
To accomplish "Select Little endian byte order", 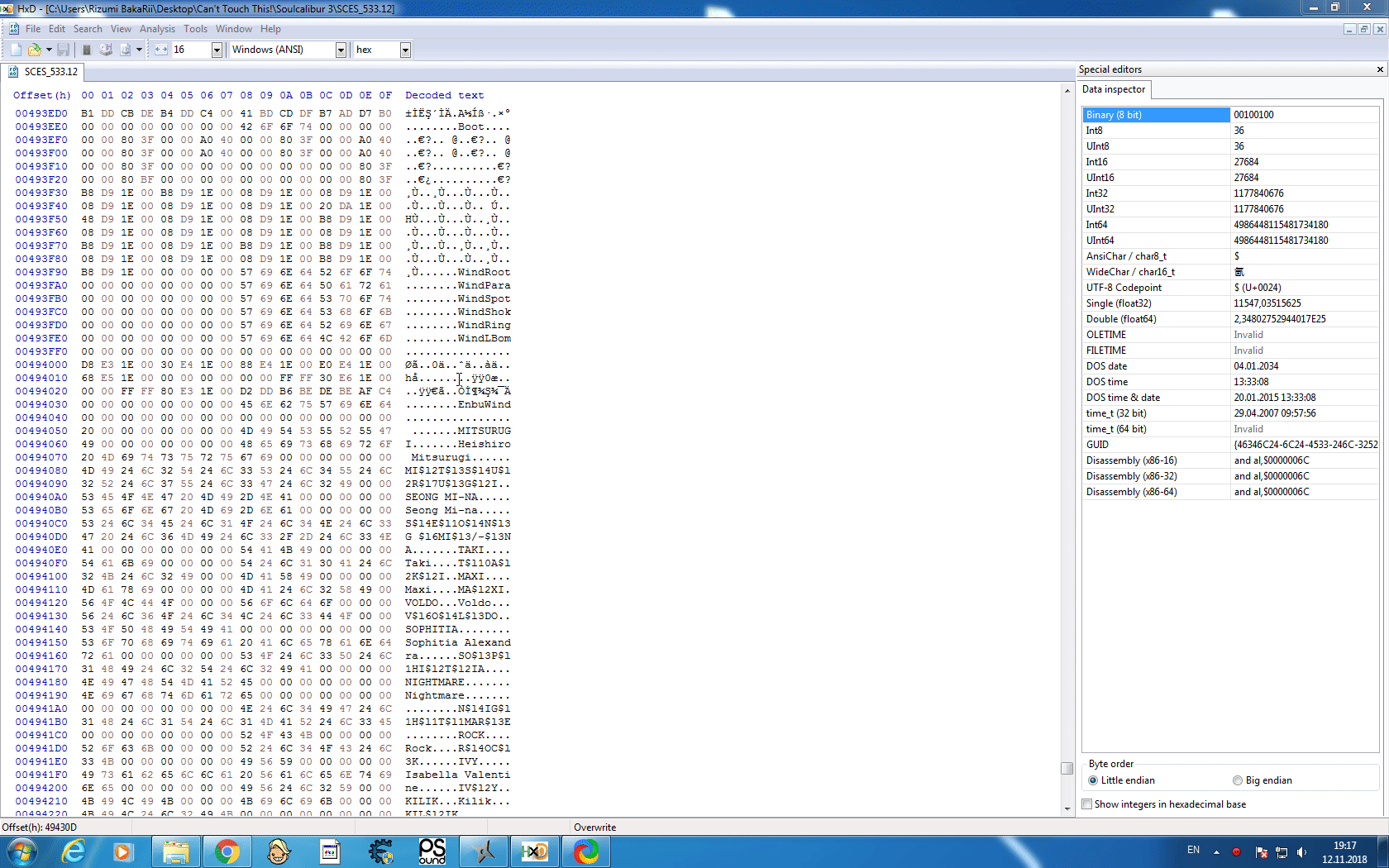I will click(x=1121, y=780).
